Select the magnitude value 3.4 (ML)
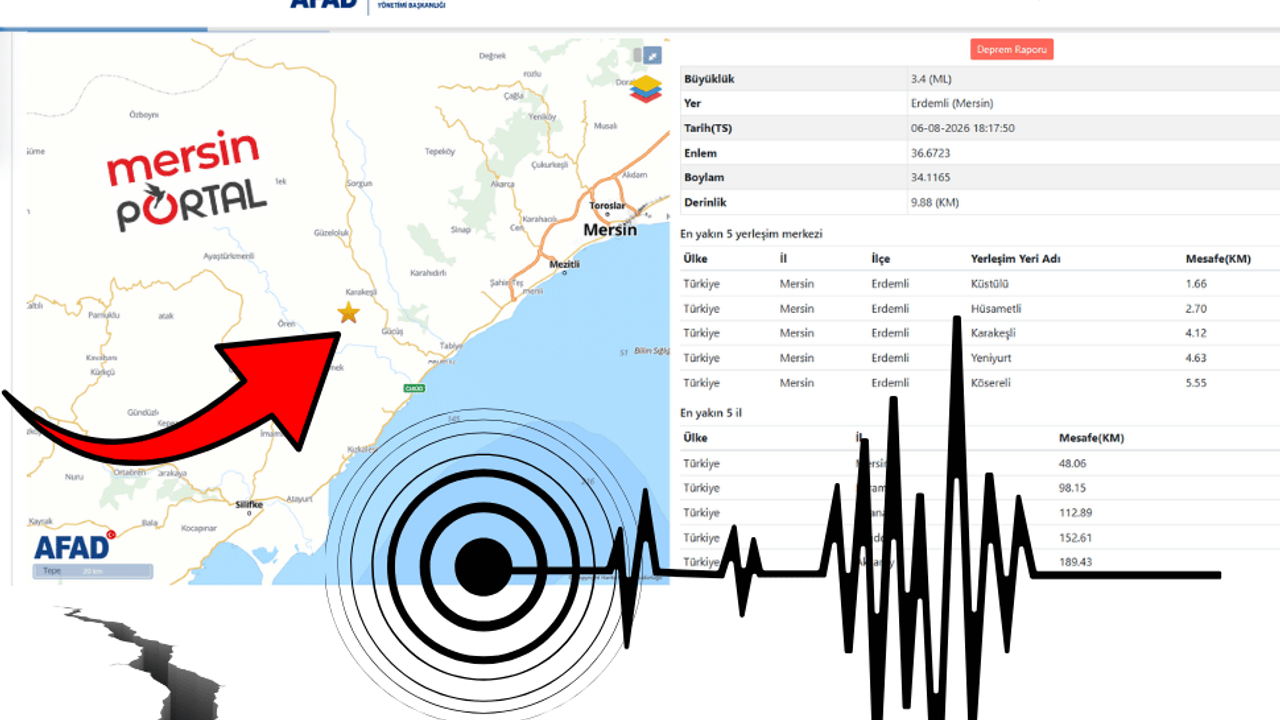 (x=932, y=79)
